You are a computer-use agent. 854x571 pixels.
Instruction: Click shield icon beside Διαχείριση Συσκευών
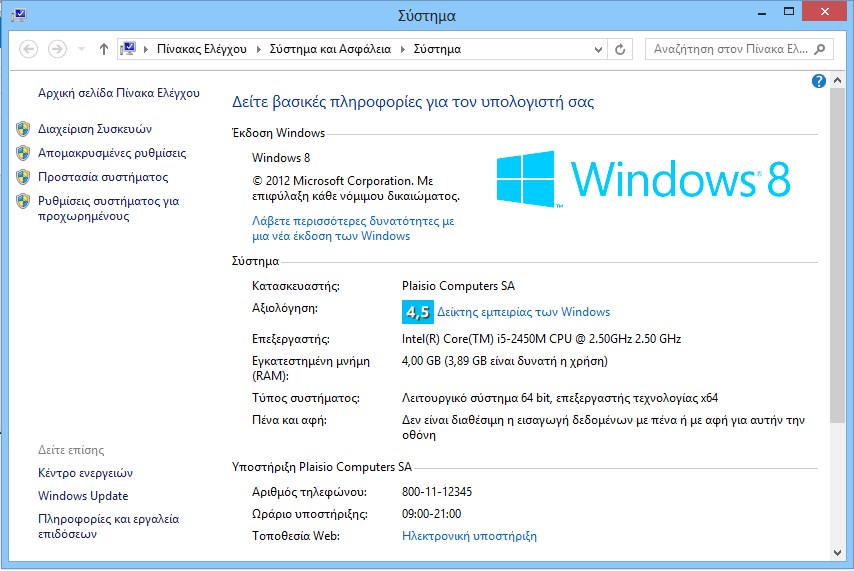[x=23, y=129]
